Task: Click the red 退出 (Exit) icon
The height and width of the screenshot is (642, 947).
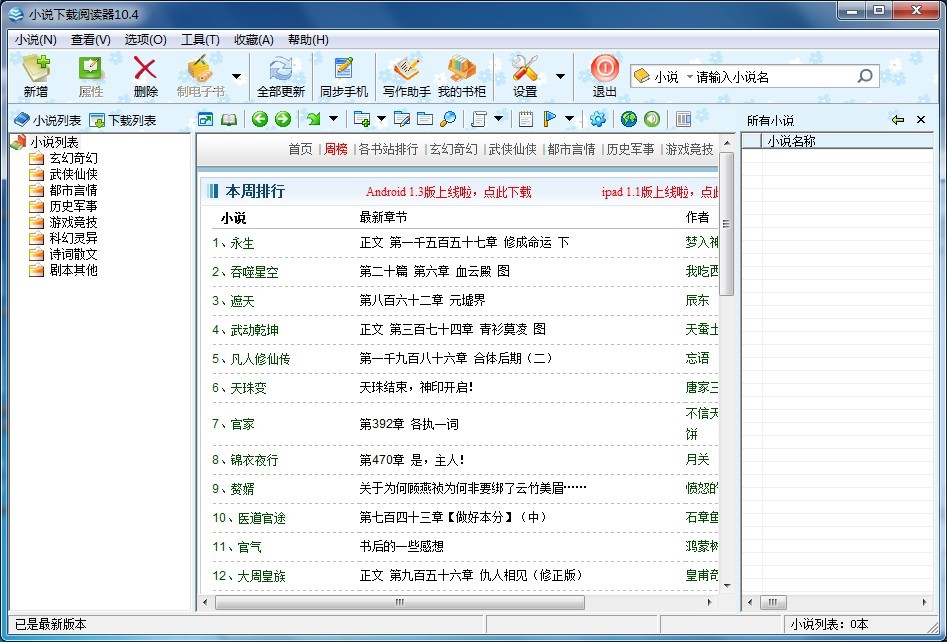Action: tap(604, 76)
